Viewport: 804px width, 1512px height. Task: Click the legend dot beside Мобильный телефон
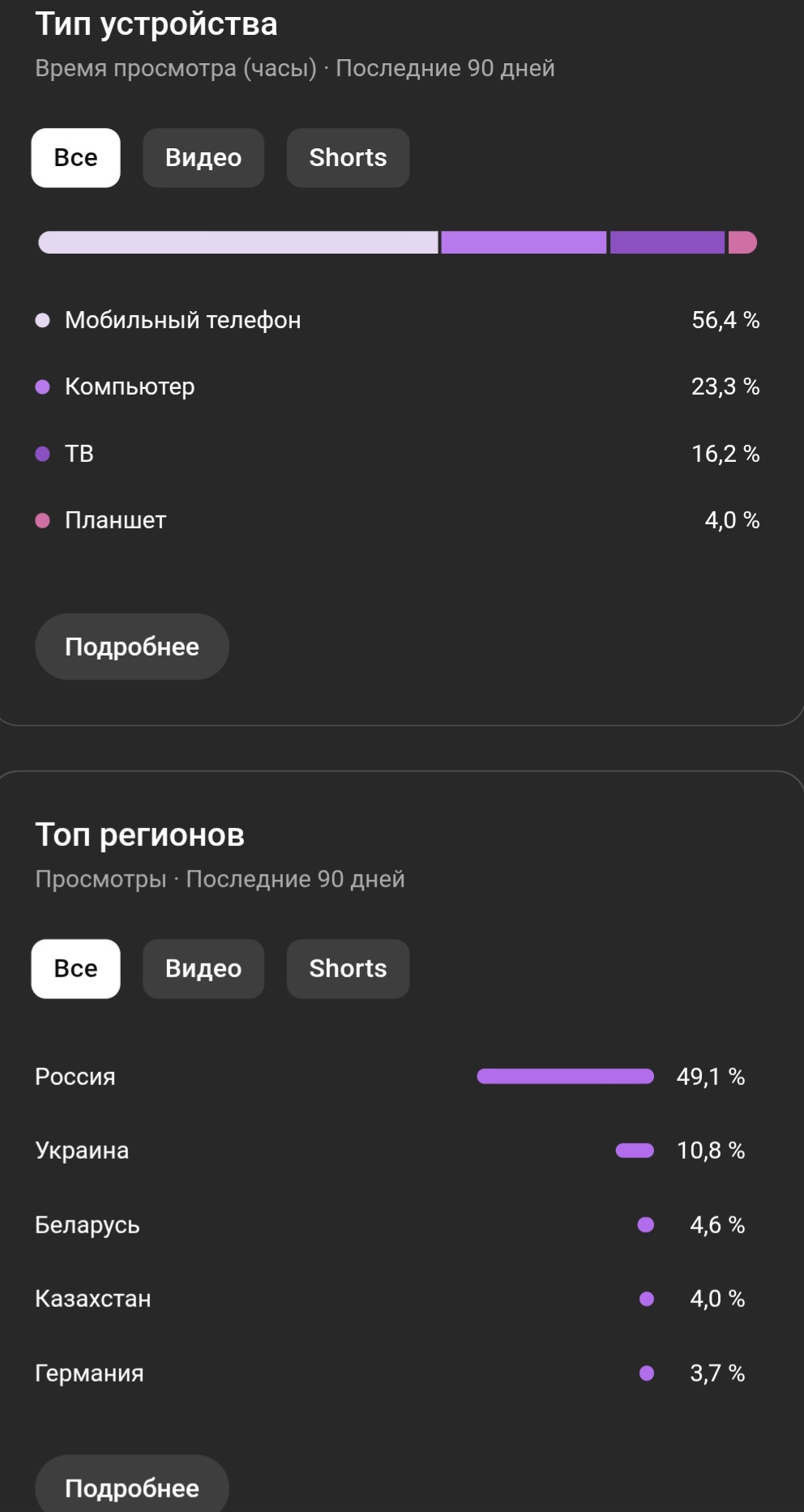click(43, 320)
